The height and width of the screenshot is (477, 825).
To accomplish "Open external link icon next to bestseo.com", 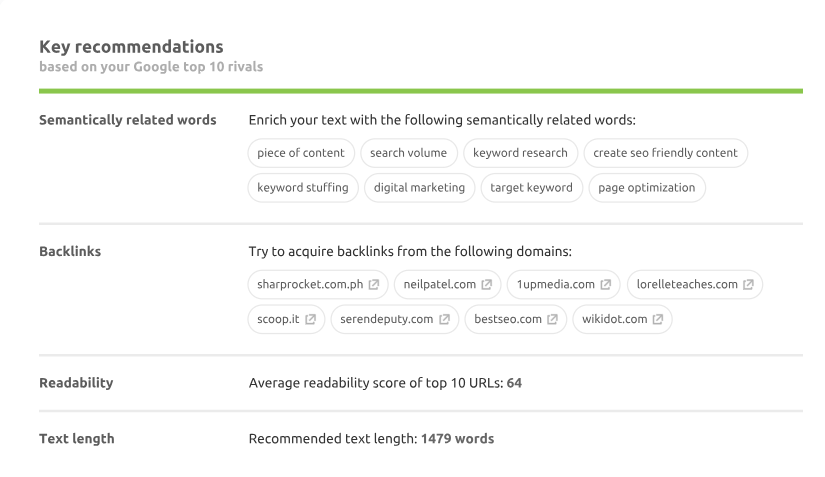I will [x=552, y=320].
